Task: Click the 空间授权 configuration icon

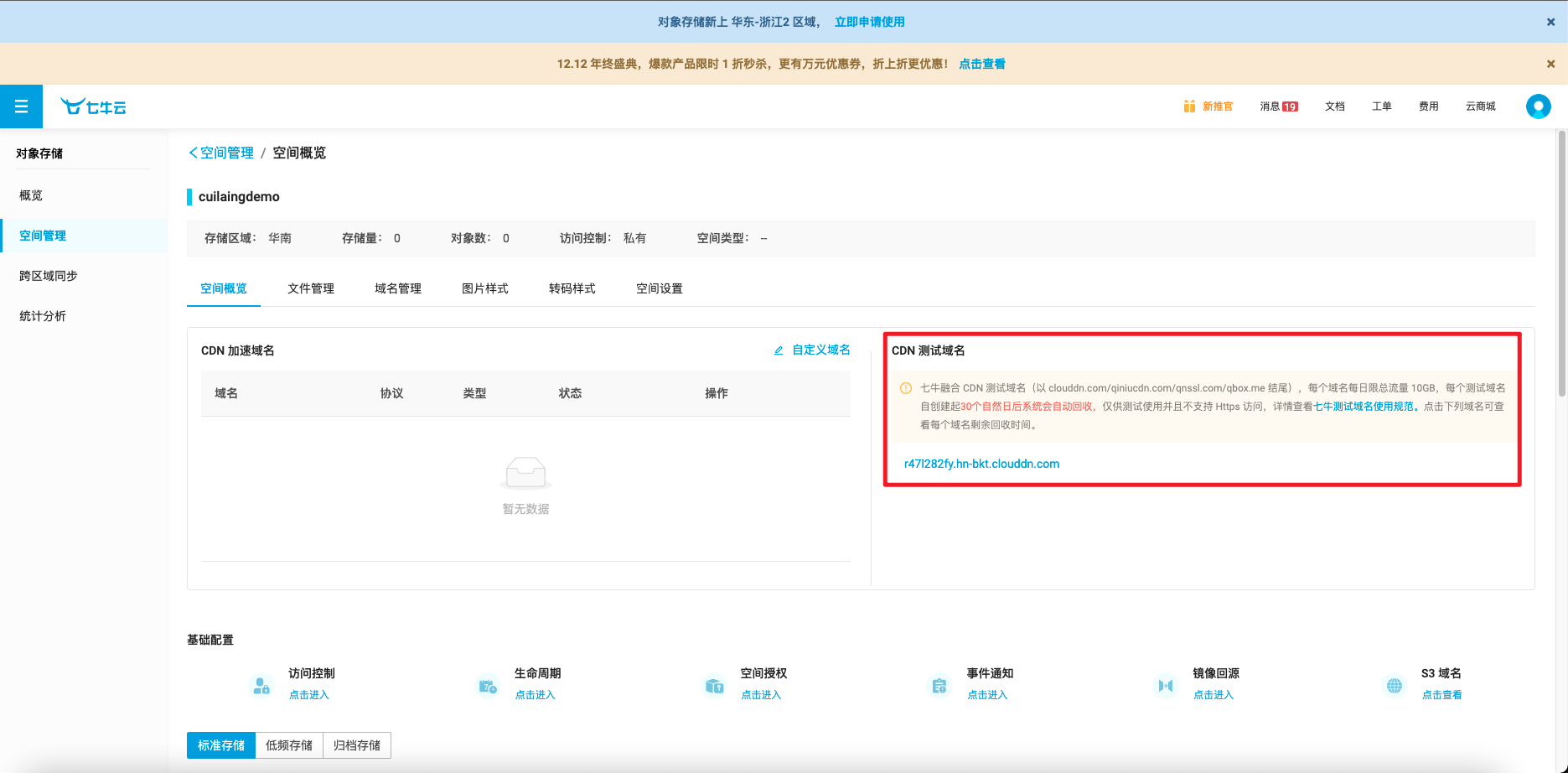Action: click(x=714, y=686)
